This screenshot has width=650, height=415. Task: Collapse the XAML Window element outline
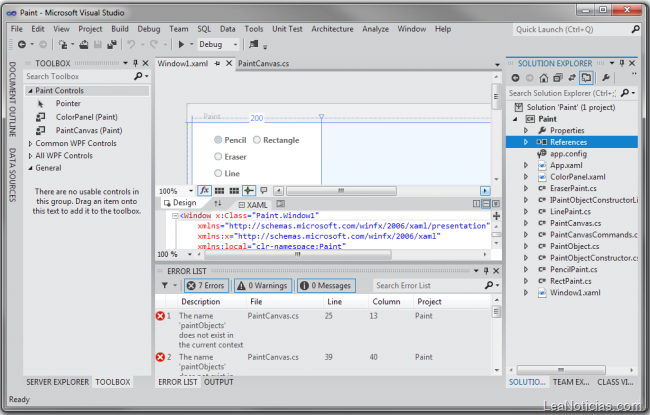tap(175, 216)
